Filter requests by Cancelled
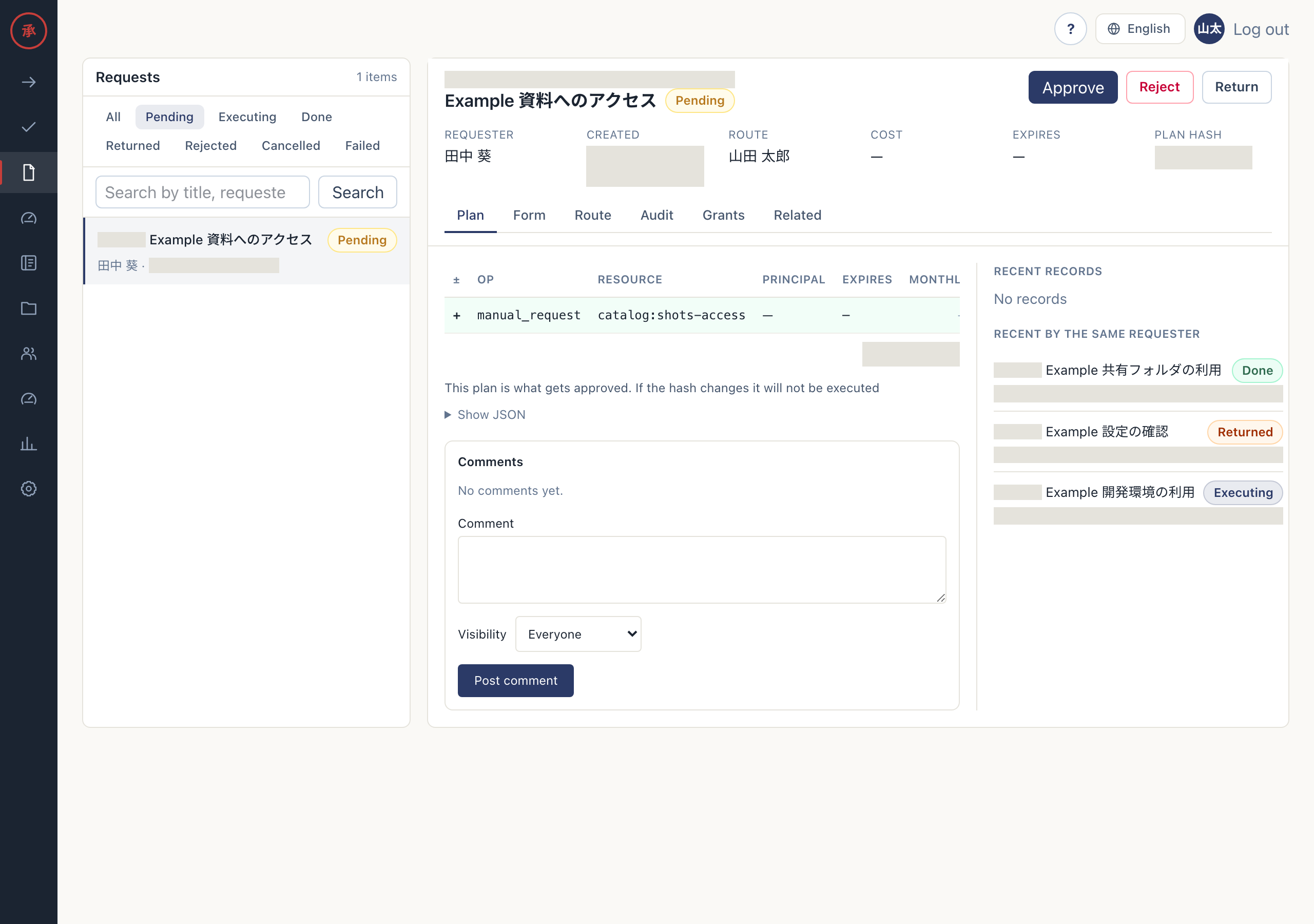The height and width of the screenshot is (924, 1314). pyautogui.click(x=291, y=145)
